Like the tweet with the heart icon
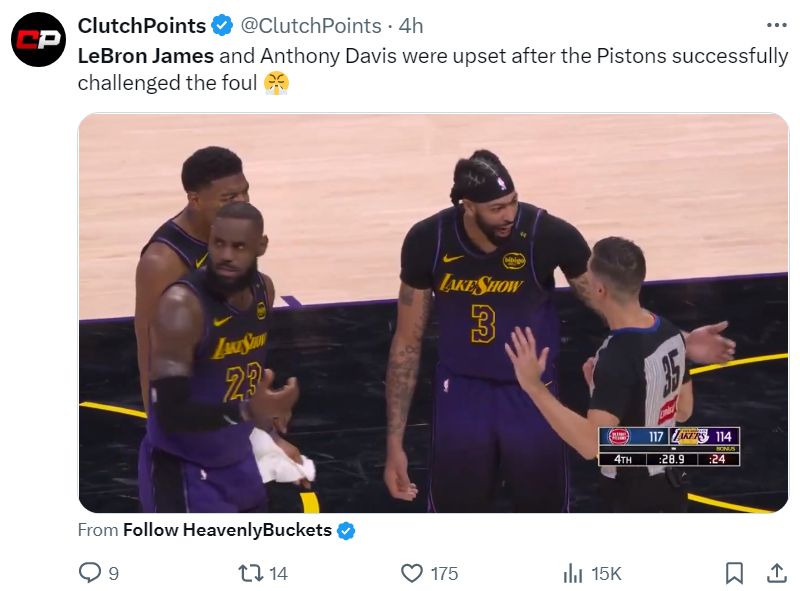 click(411, 572)
